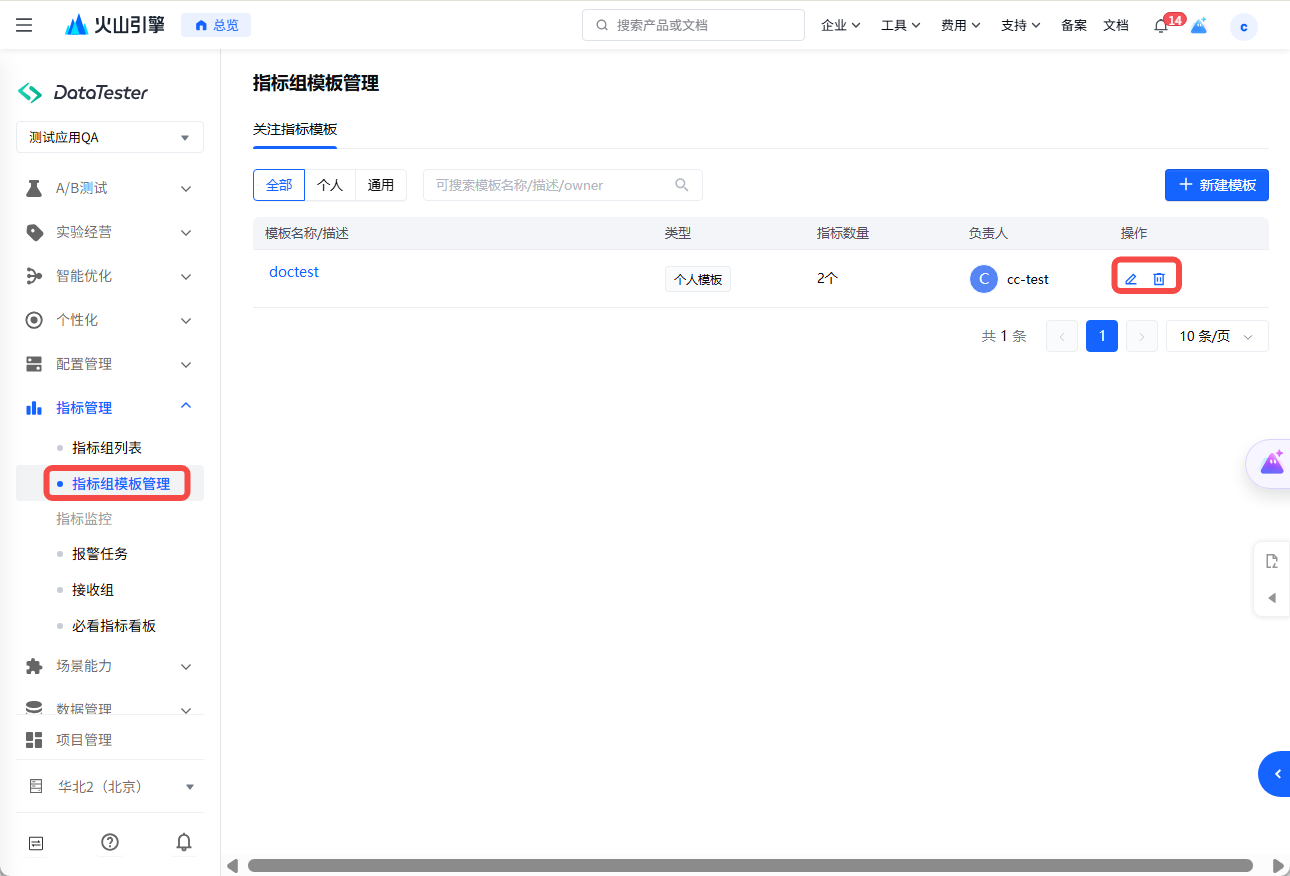Filter templates by 通用
Viewport: 1290px width, 876px height.
tap(381, 185)
